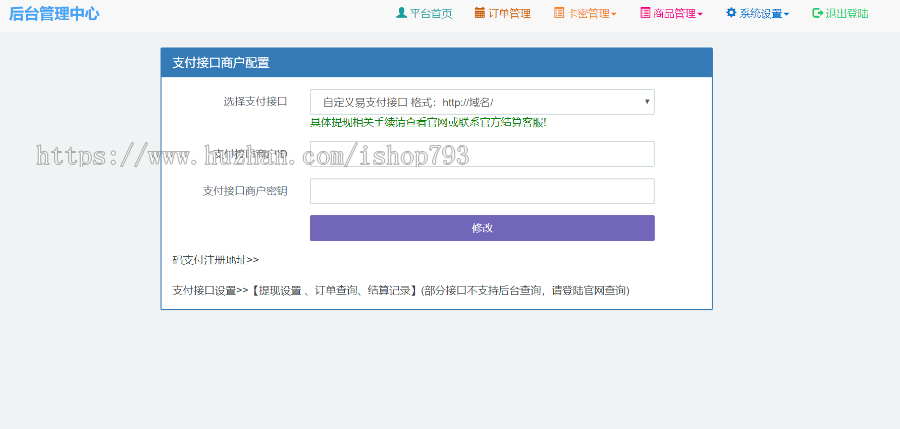
Task: Click the calendar icon beside 订单管理
Action: coord(480,14)
